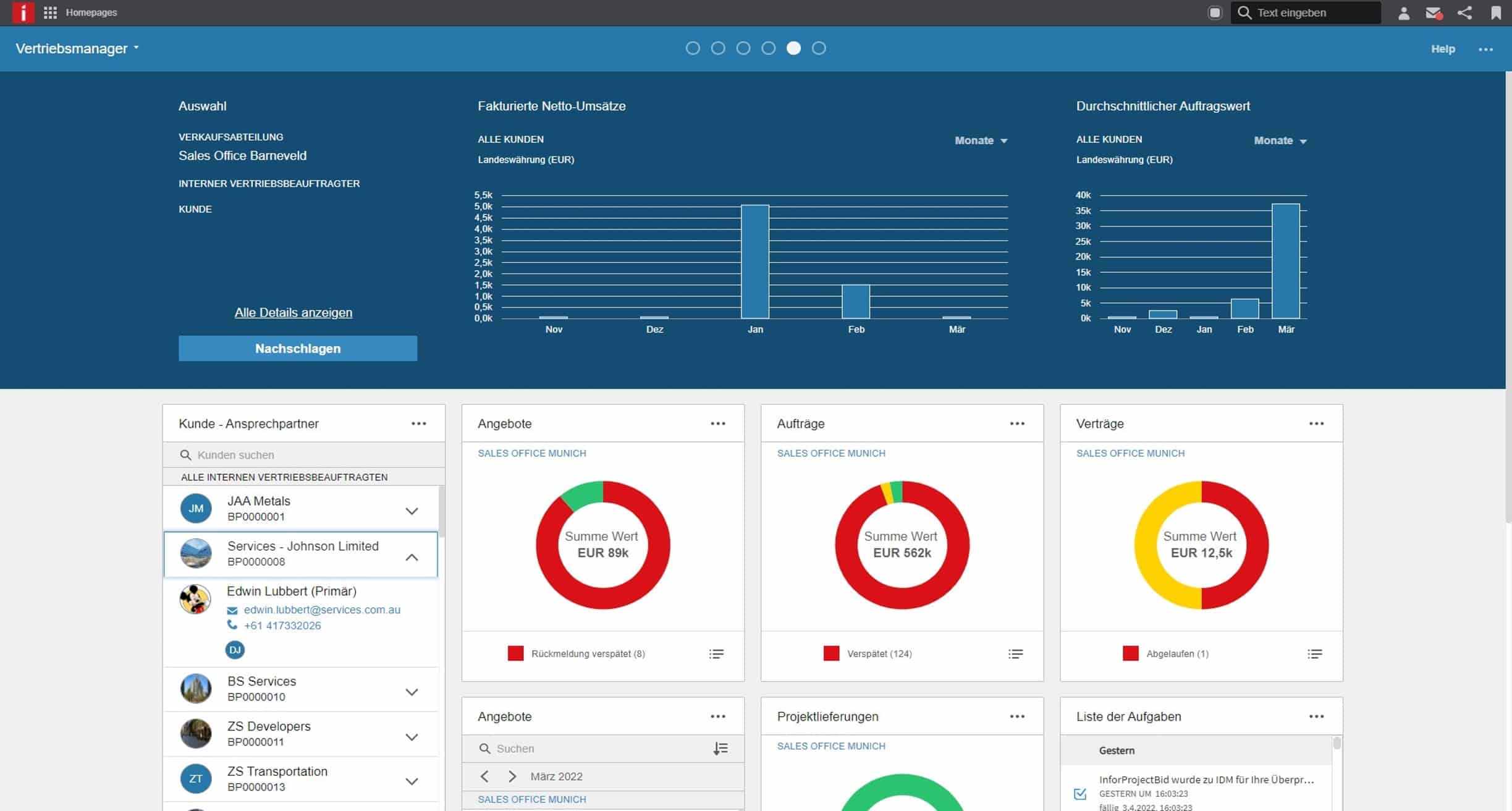The image size is (1512, 811).
Task: Expand the ZS Transportation customer row
Action: pos(412,781)
